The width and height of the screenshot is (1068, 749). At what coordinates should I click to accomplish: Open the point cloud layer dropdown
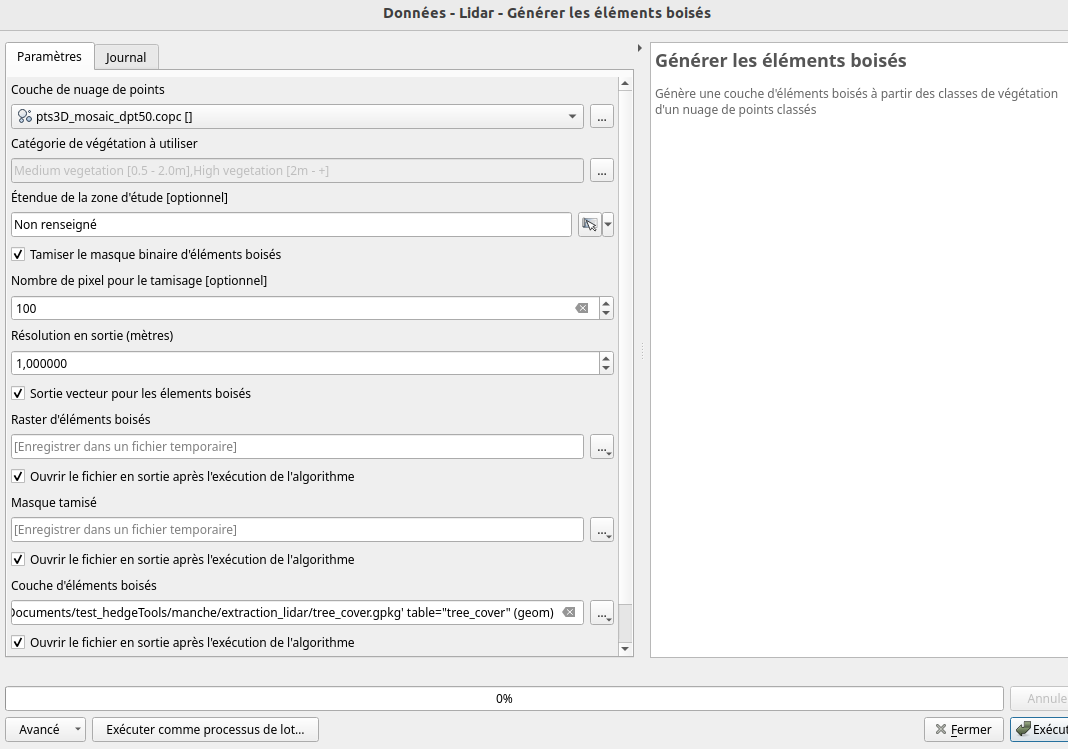coord(572,117)
